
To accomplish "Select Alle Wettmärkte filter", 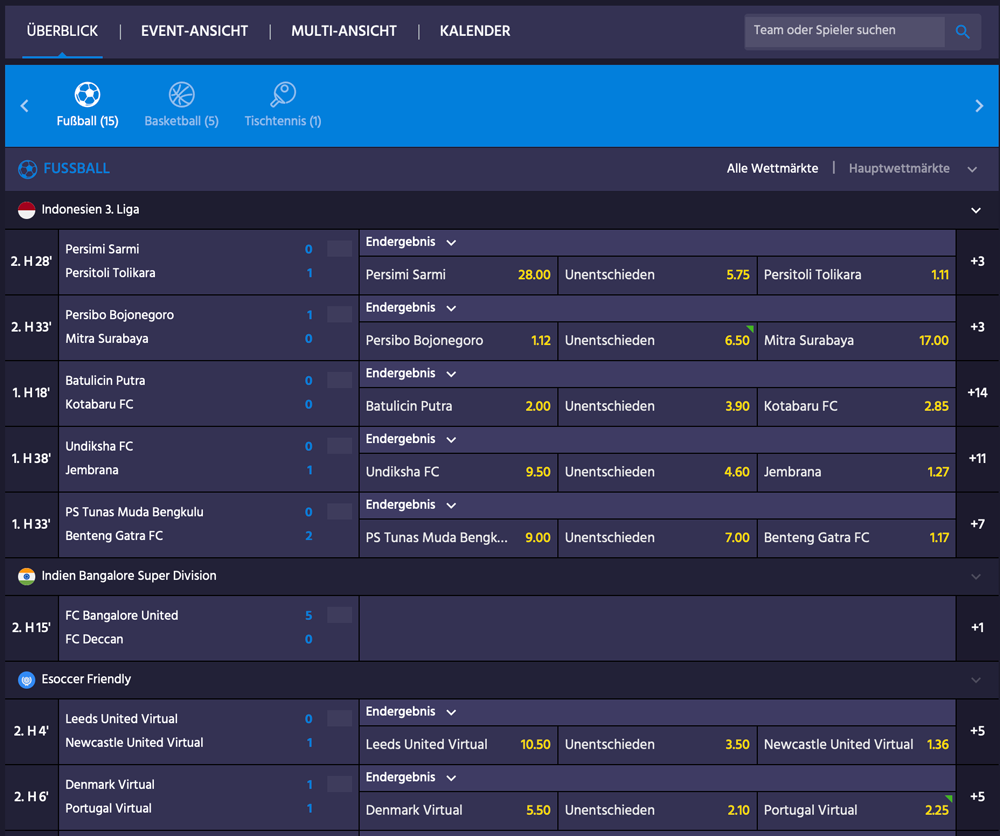I will click(772, 168).
